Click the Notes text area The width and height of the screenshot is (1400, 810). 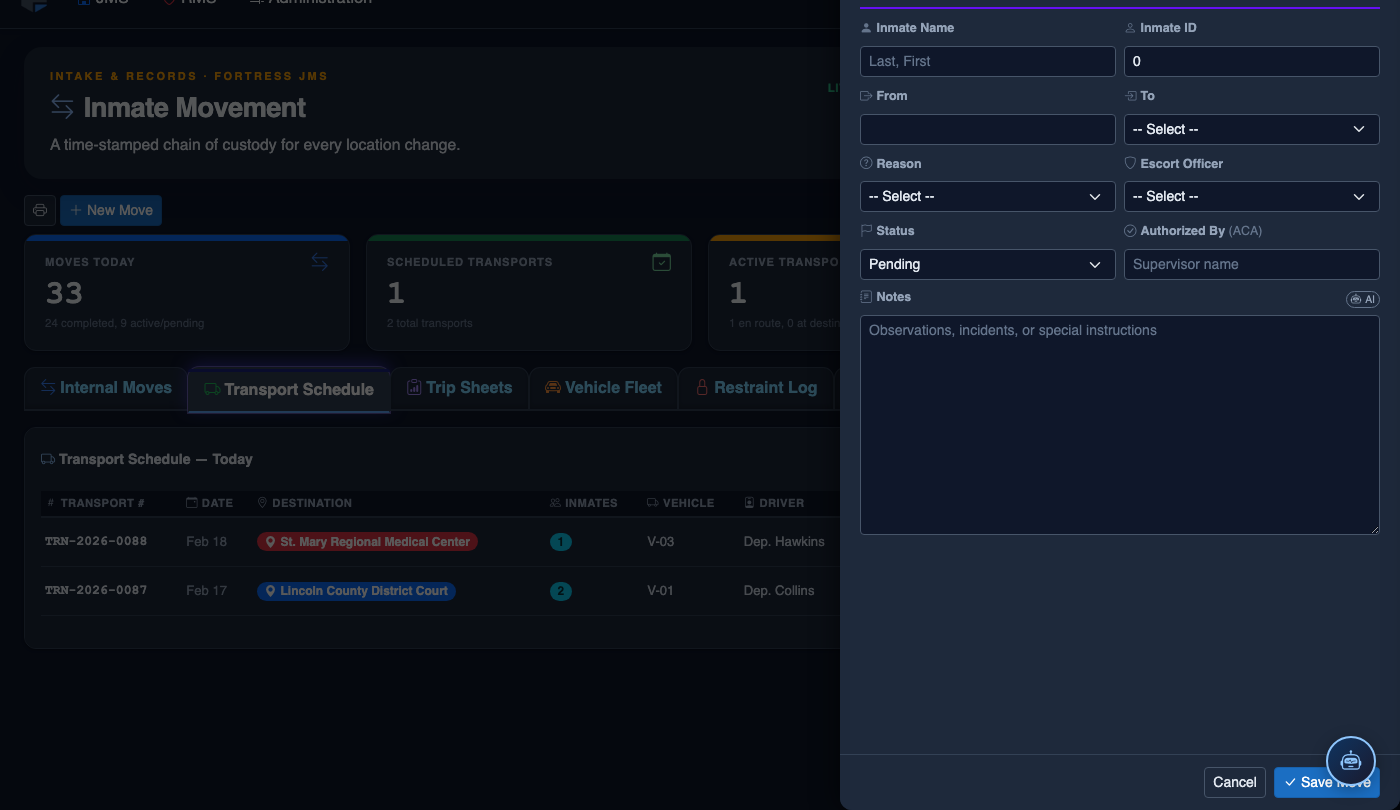(1119, 425)
